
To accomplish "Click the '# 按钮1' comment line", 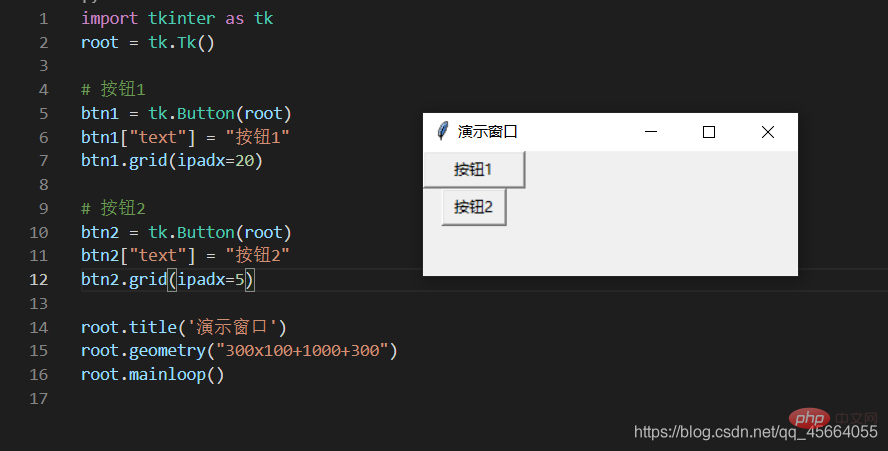I will click(113, 89).
